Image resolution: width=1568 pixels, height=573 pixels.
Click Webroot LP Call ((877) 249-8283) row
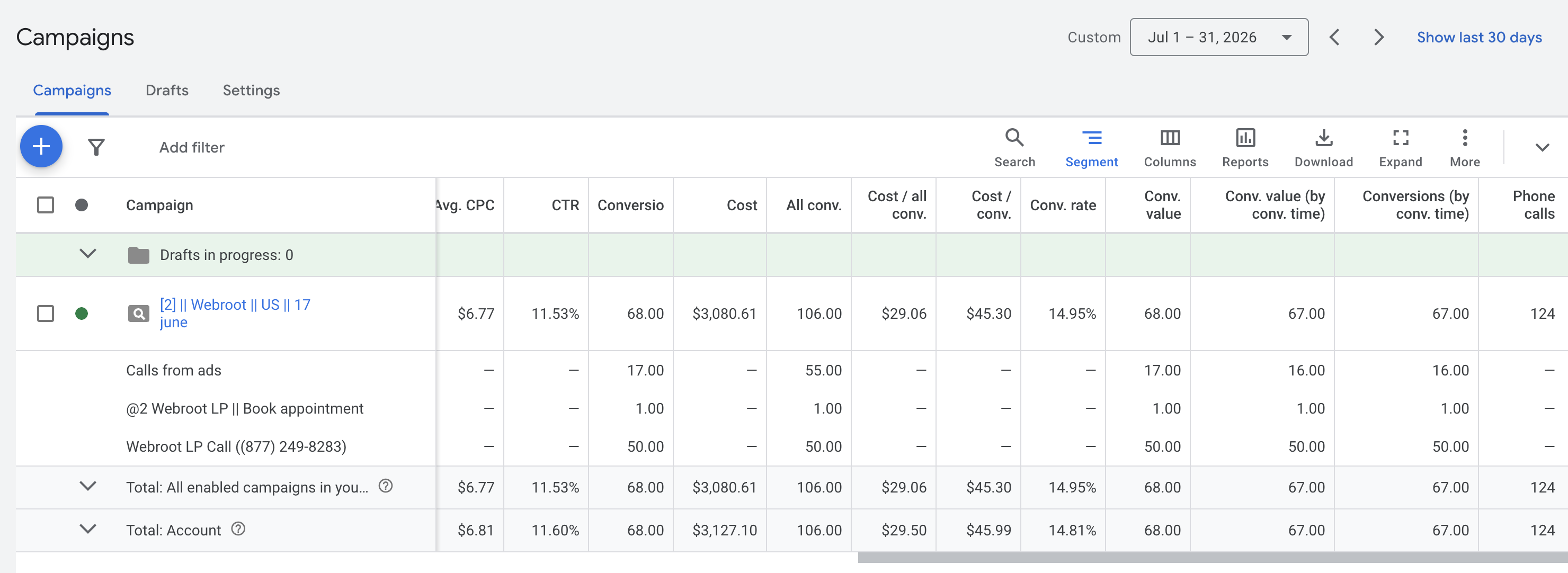236,446
